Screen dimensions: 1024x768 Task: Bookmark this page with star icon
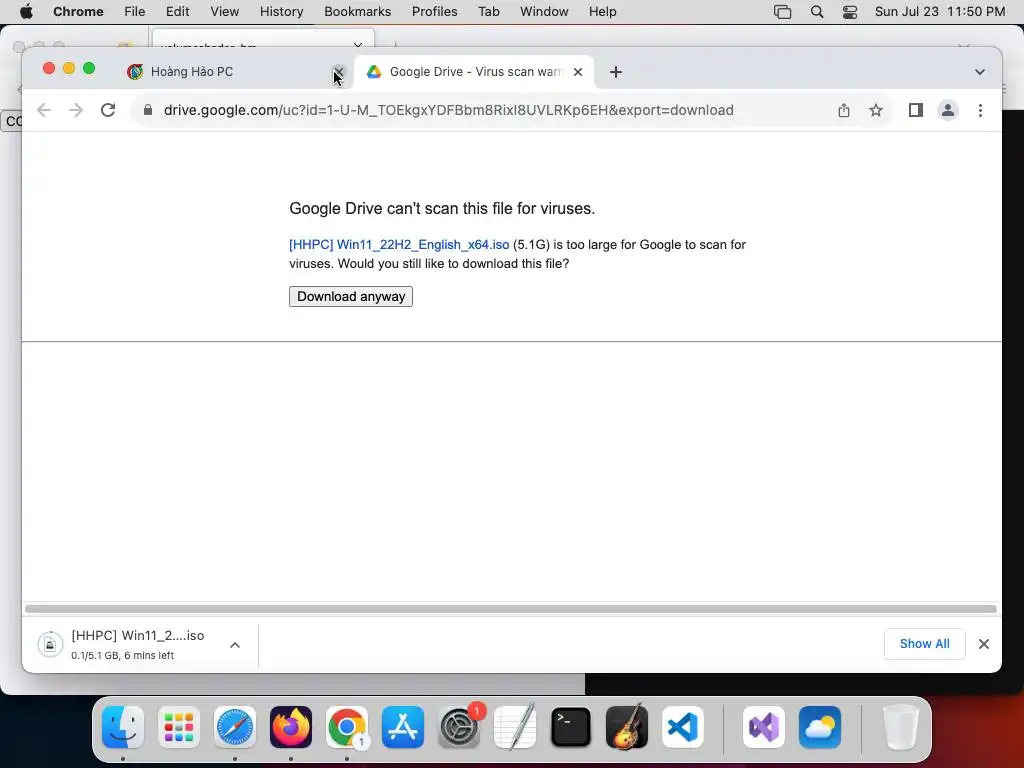[876, 110]
